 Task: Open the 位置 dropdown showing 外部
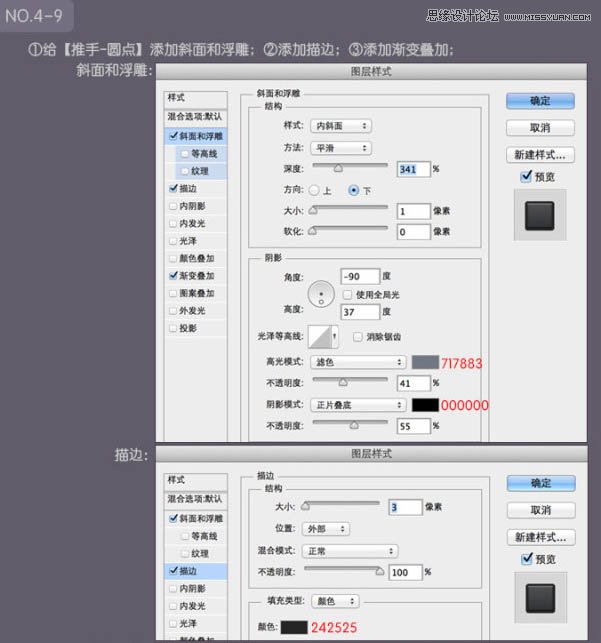point(326,529)
